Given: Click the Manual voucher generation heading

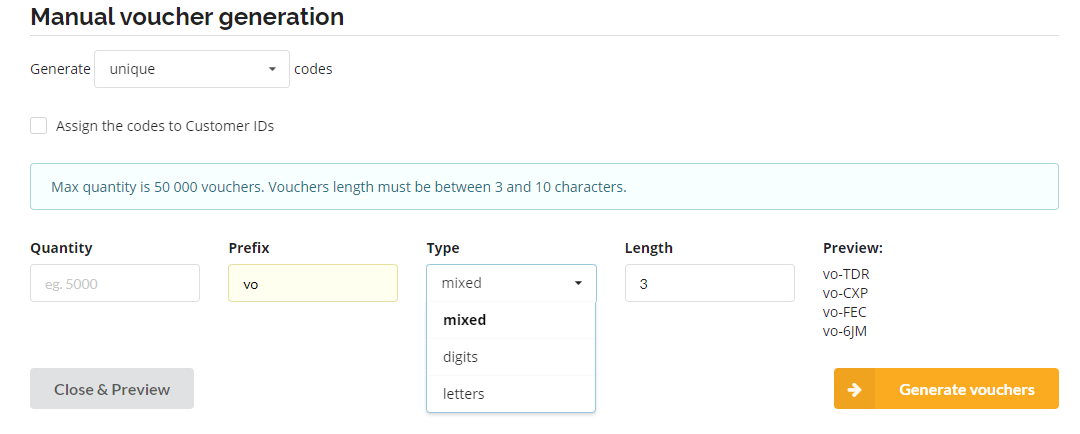Looking at the screenshot, I should (187, 17).
